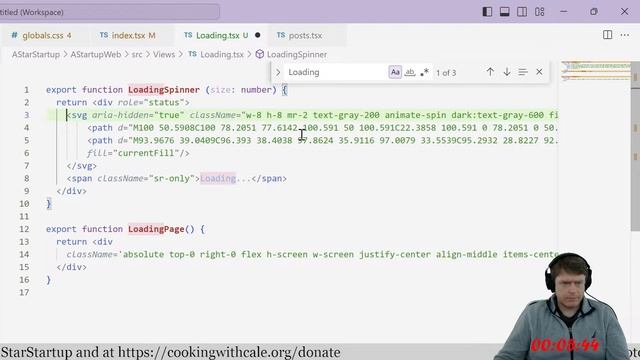Toggle Use Regular Expression in find
This screenshot has width=640, height=360.
[424, 72]
